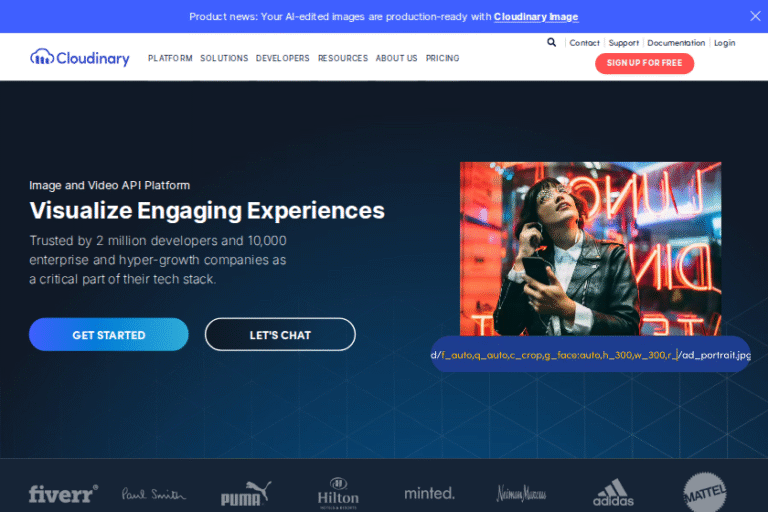768x512 pixels.
Task: Expand the Developers navigation menu
Action: click(x=283, y=58)
